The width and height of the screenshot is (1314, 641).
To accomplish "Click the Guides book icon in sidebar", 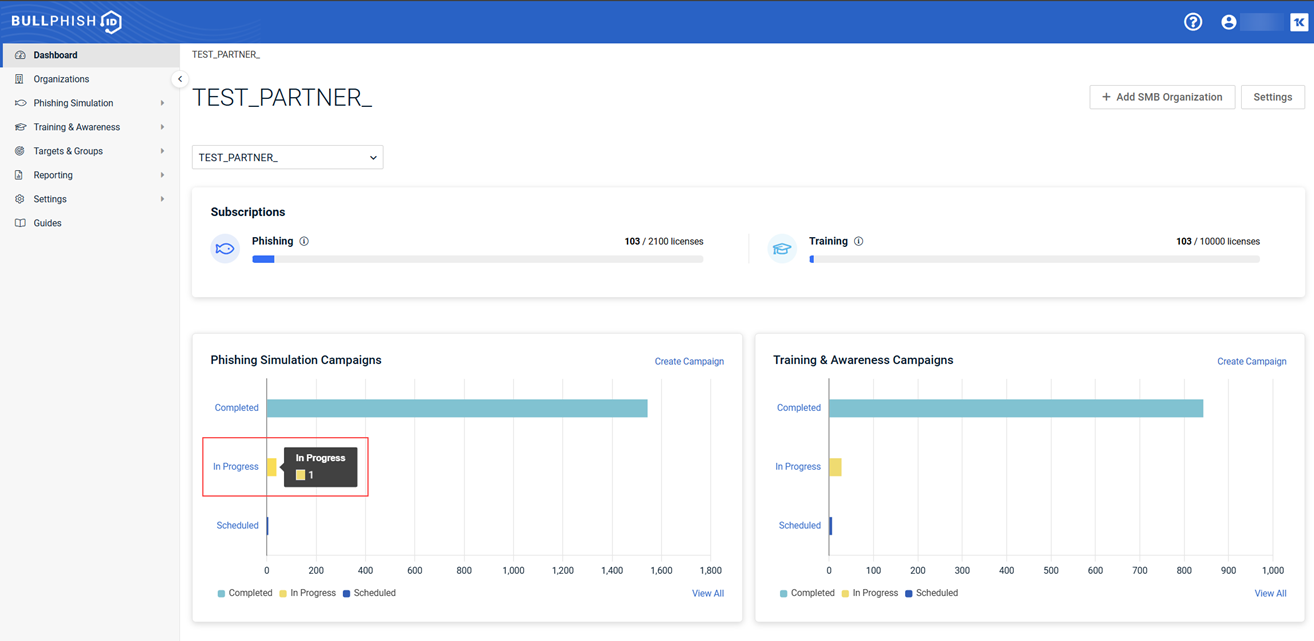I will click(x=20, y=223).
